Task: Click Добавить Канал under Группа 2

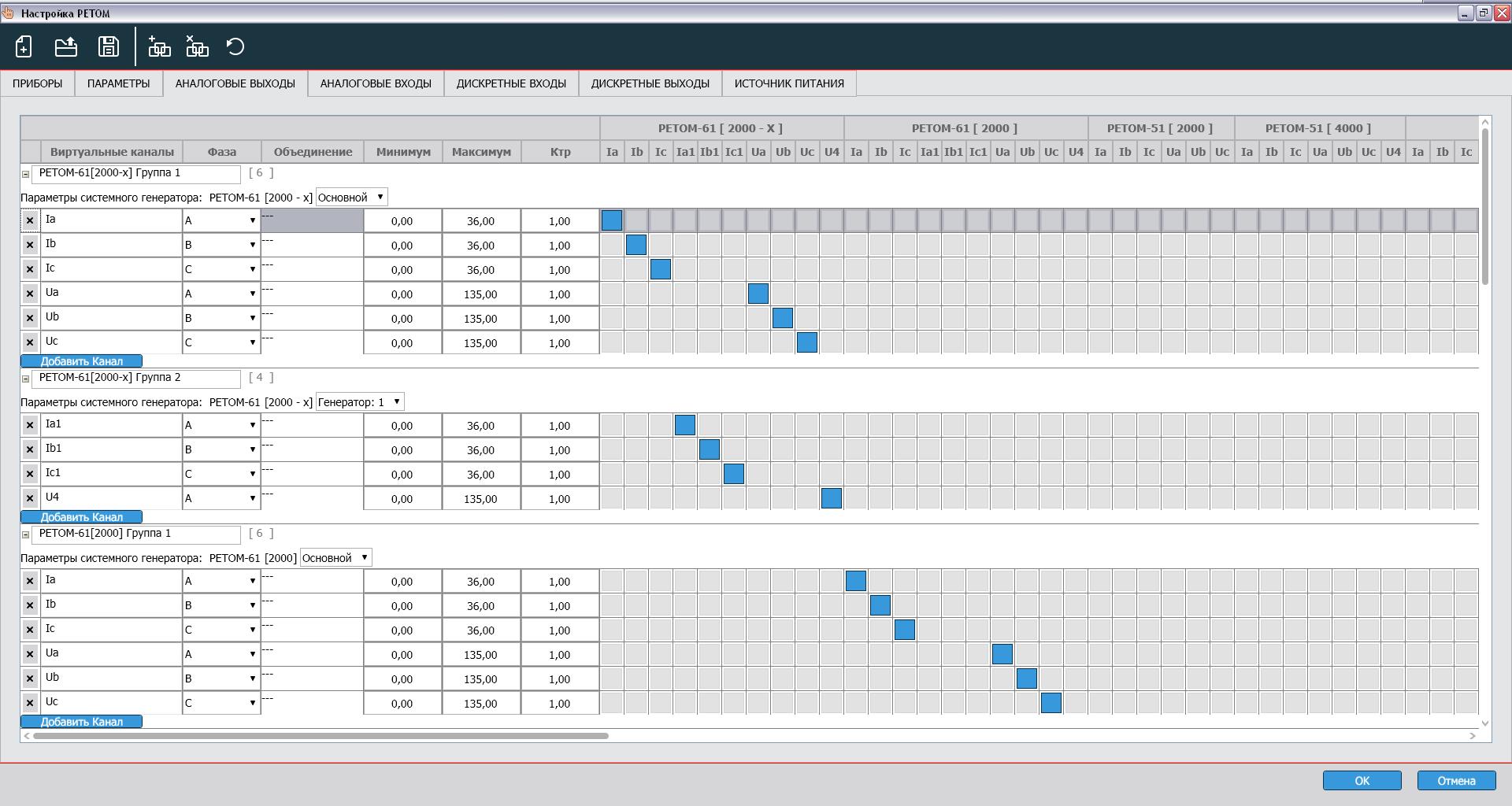Action: pyautogui.click(x=81, y=517)
